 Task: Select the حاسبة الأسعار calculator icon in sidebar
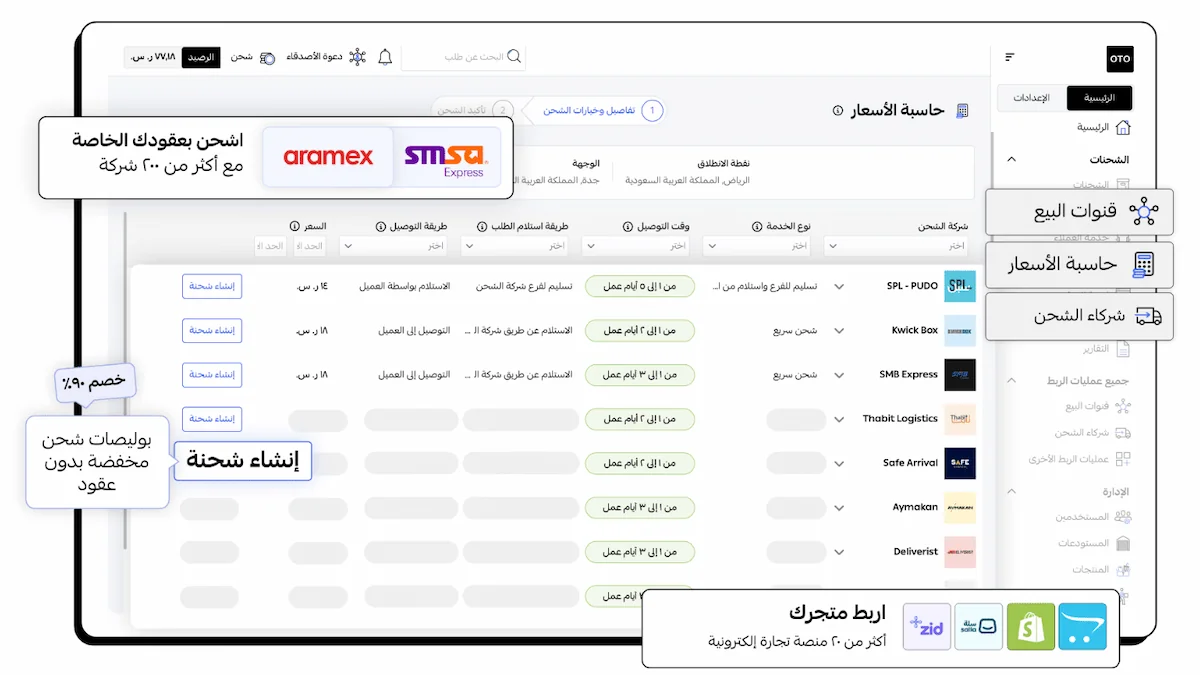pos(1144,265)
